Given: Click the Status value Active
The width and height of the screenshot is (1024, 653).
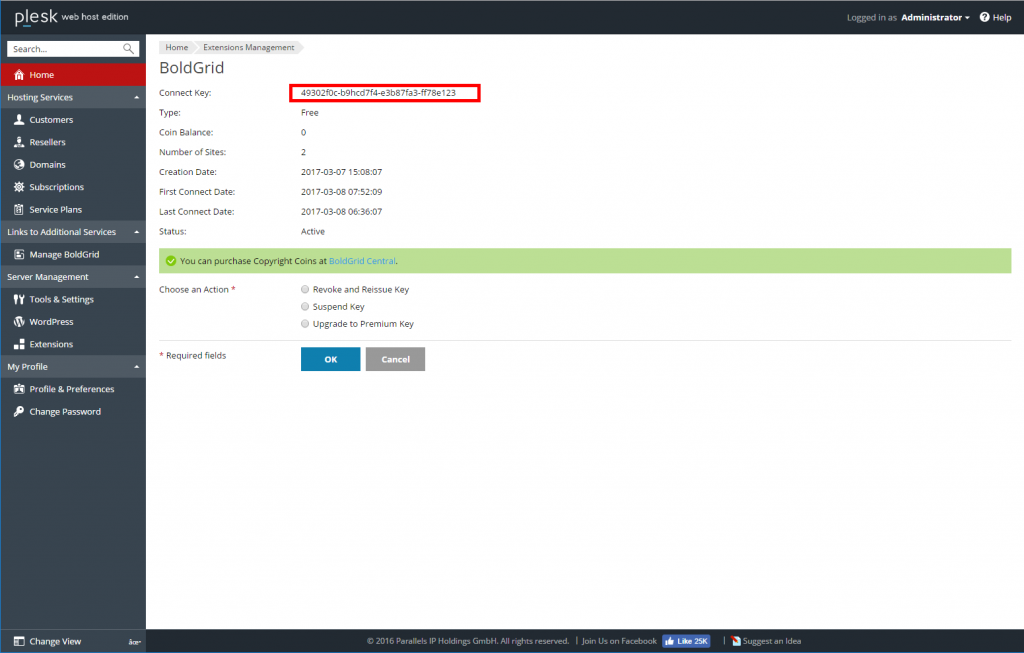Looking at the screenshot, I should point(313,231).
